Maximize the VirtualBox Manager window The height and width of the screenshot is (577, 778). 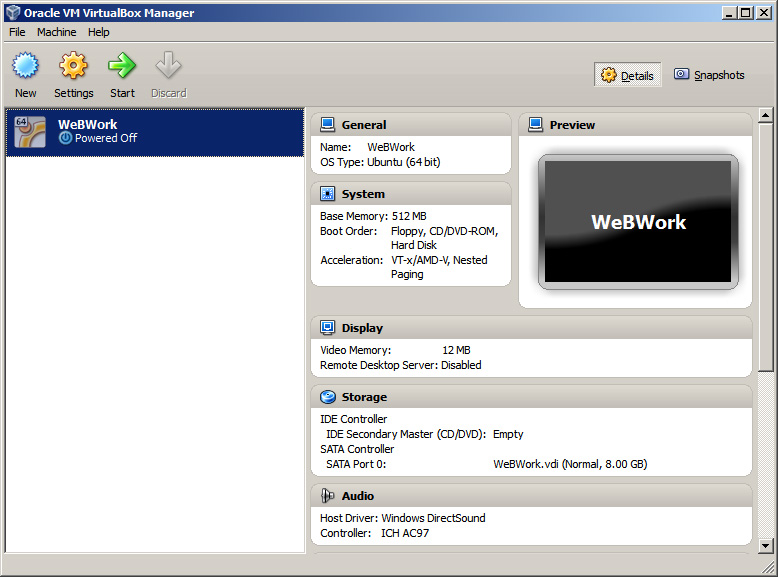point(745,13)
